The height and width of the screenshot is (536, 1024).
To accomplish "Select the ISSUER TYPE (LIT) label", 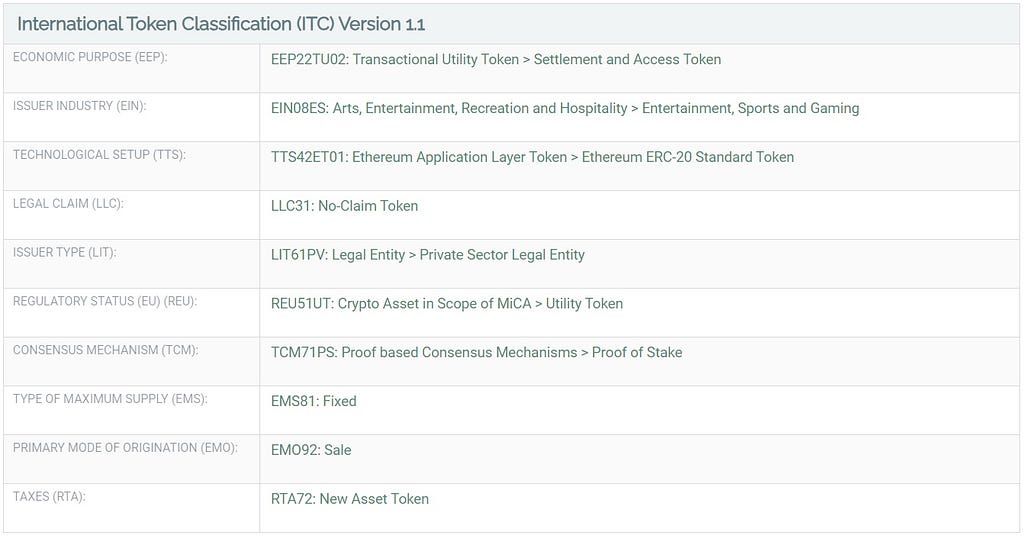I will [x=65, y=253].
